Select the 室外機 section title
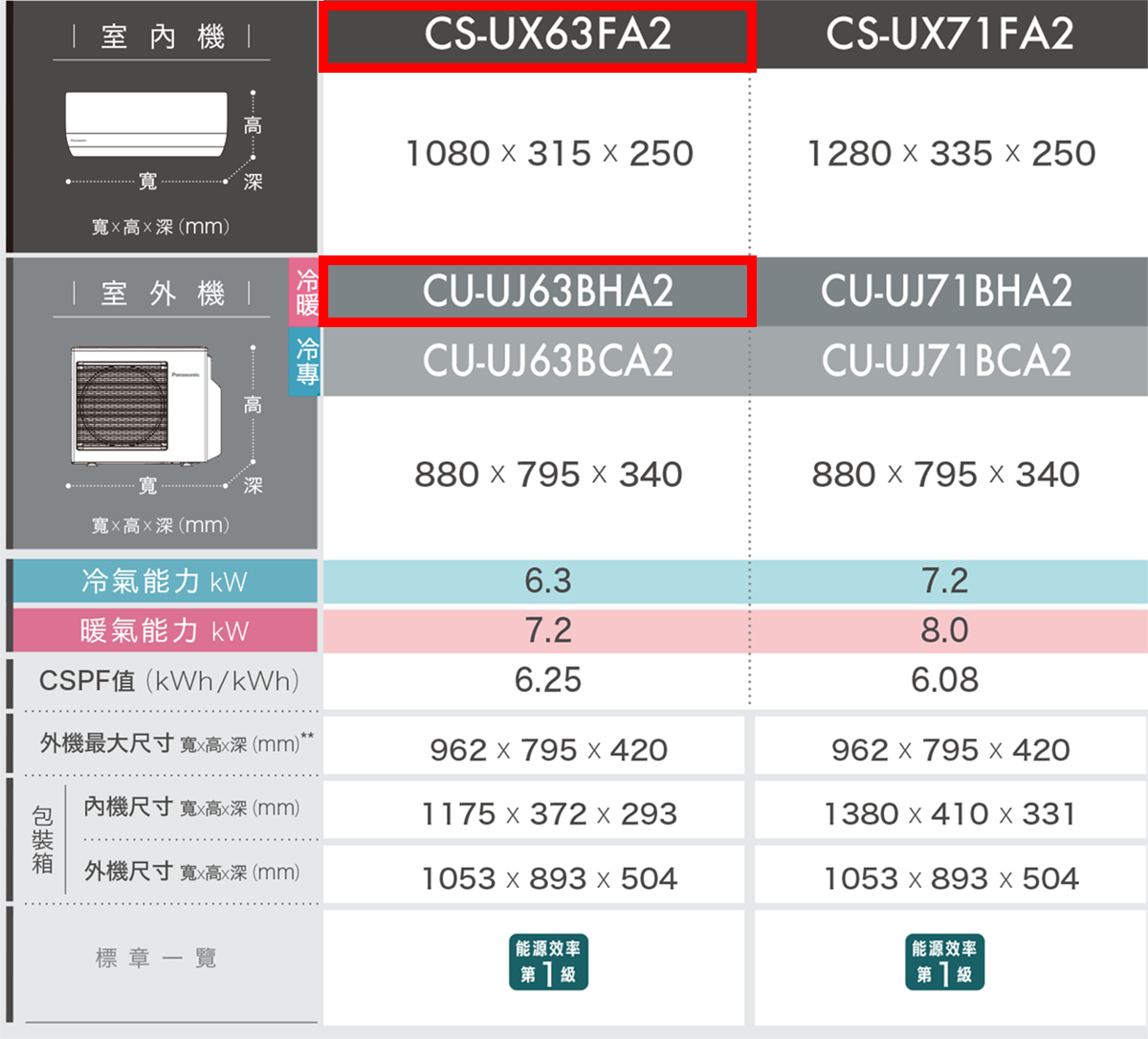The image size is (1148, 1039). point(163,294)
